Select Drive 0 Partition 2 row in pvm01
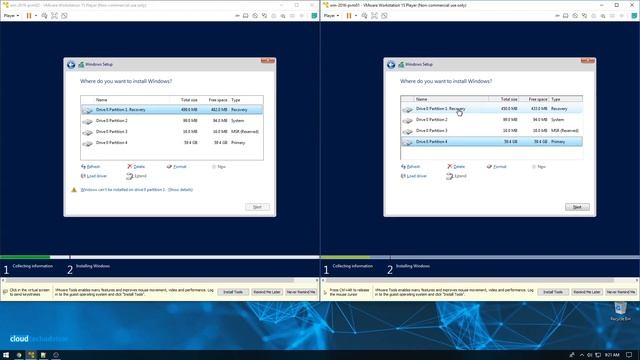The height and width of the screenshot is (360, 640). [x=492, y=120]
